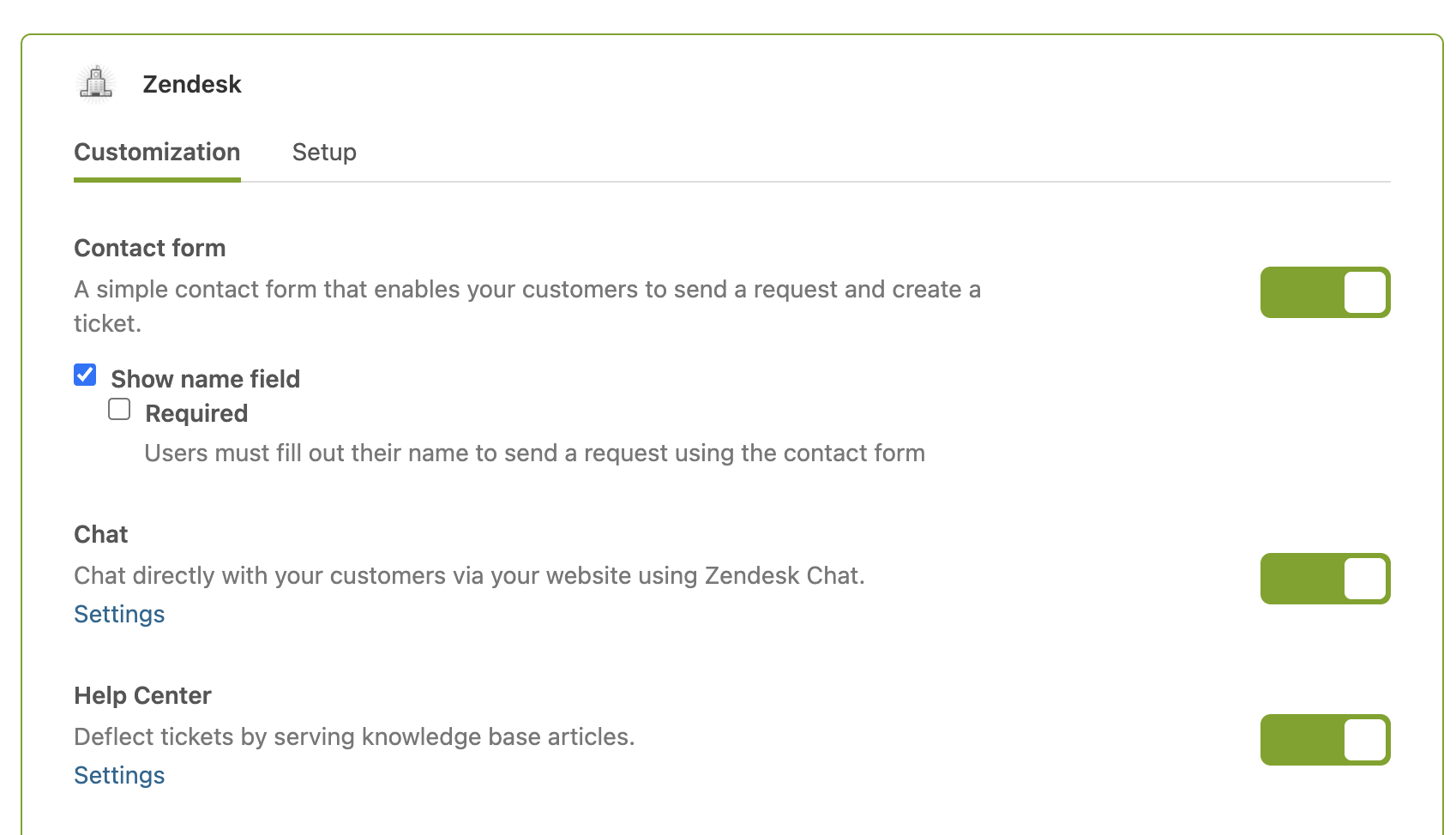This screenshot has width=1456, height=835.
Task: Click the Zendesk building logo icon
Action: 96,83
